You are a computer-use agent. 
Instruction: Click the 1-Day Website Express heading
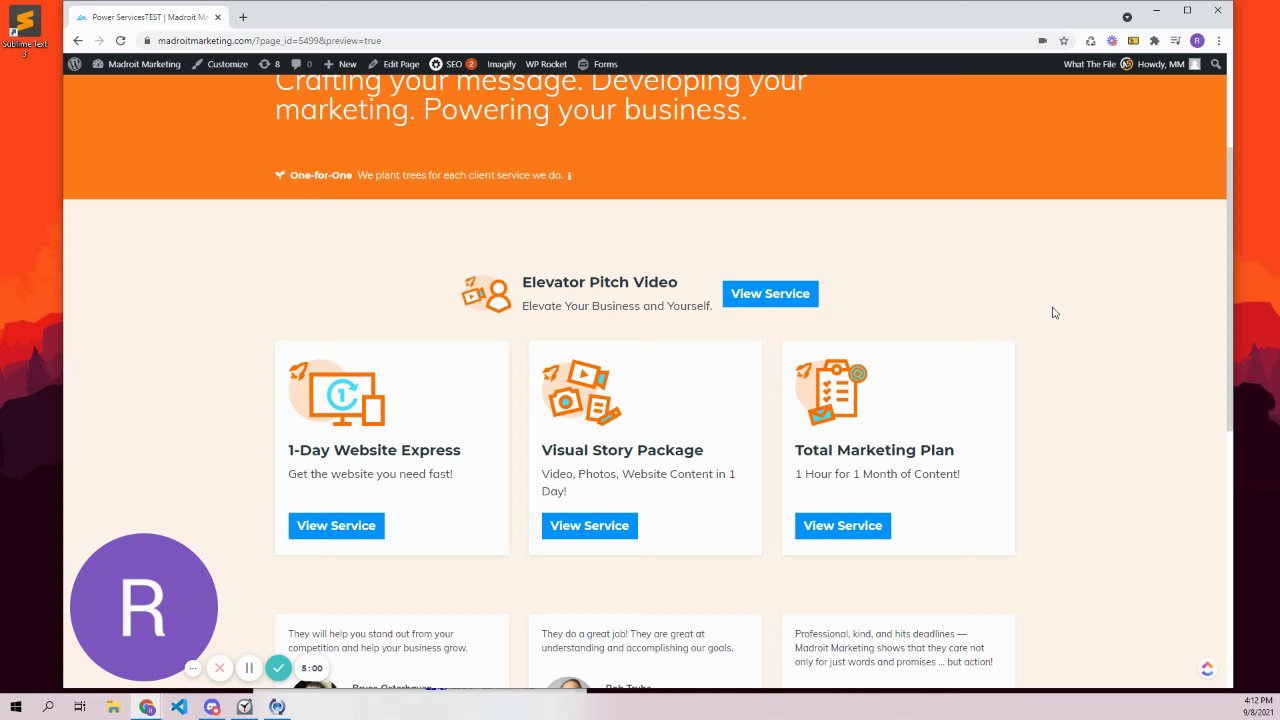pyautogui.click(x=374, y=450)
